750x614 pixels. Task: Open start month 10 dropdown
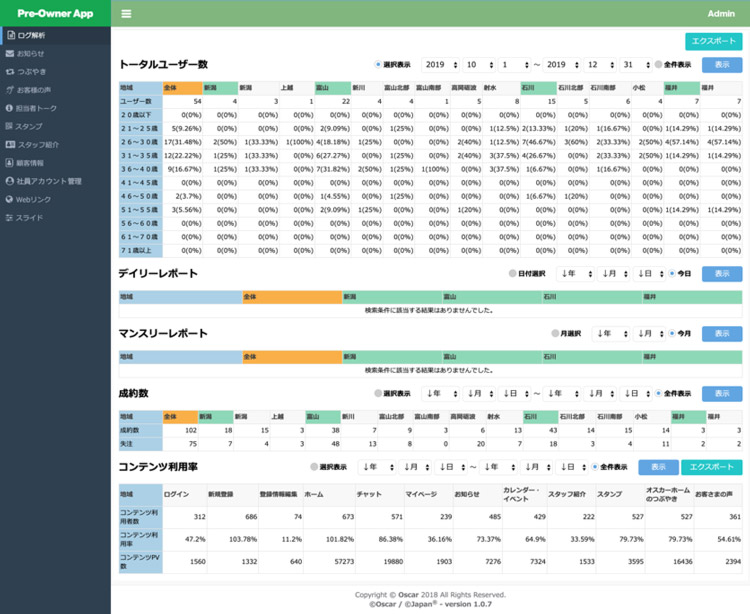click(x=479, y=65)
